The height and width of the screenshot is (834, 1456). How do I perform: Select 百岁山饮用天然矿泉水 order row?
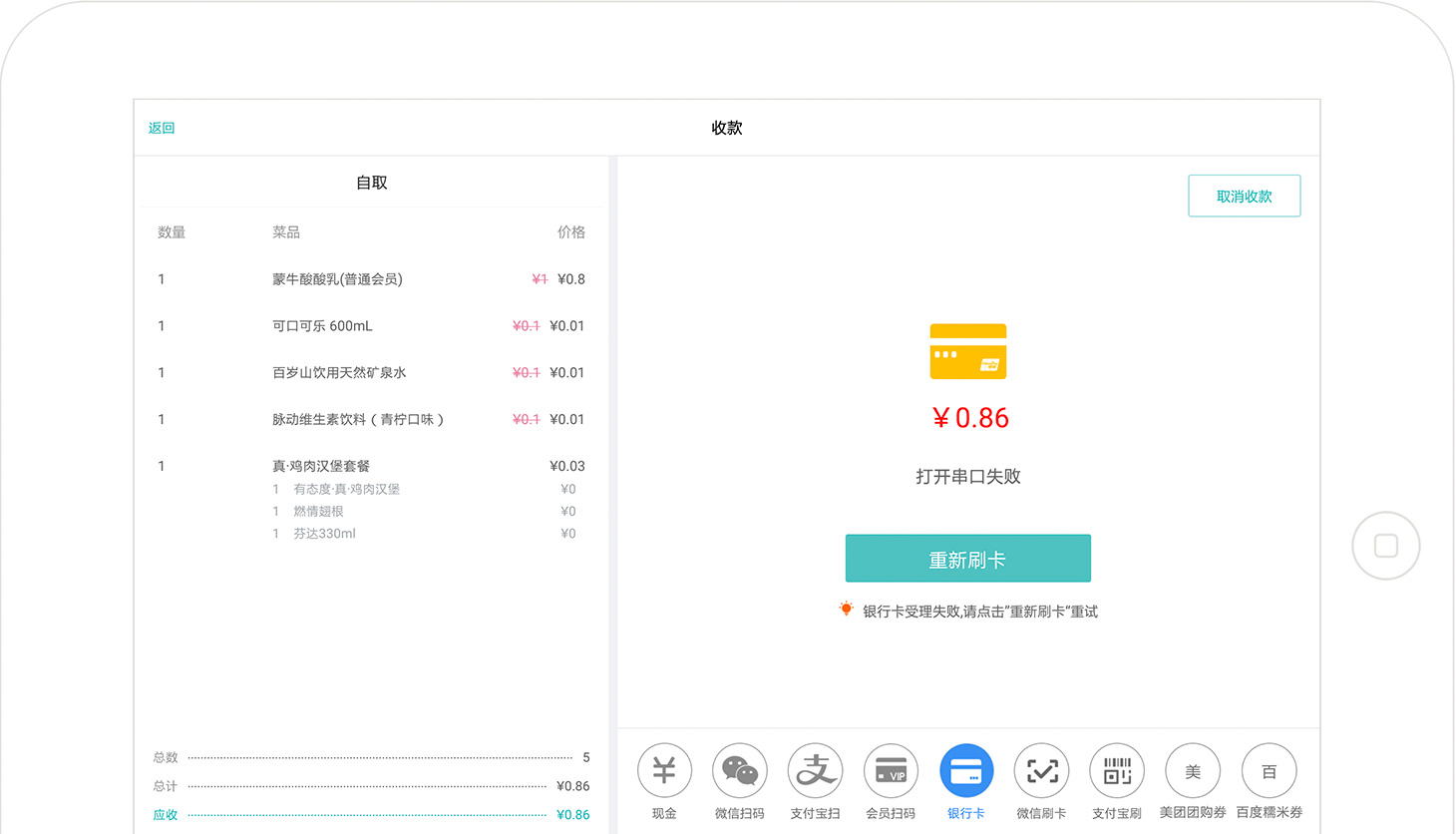point(372,373)
